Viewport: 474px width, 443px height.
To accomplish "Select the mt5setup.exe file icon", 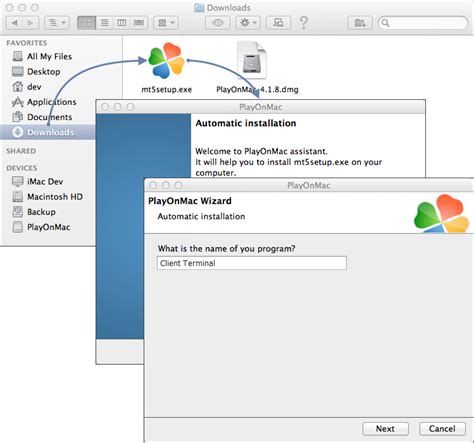I will click(166, 60).
